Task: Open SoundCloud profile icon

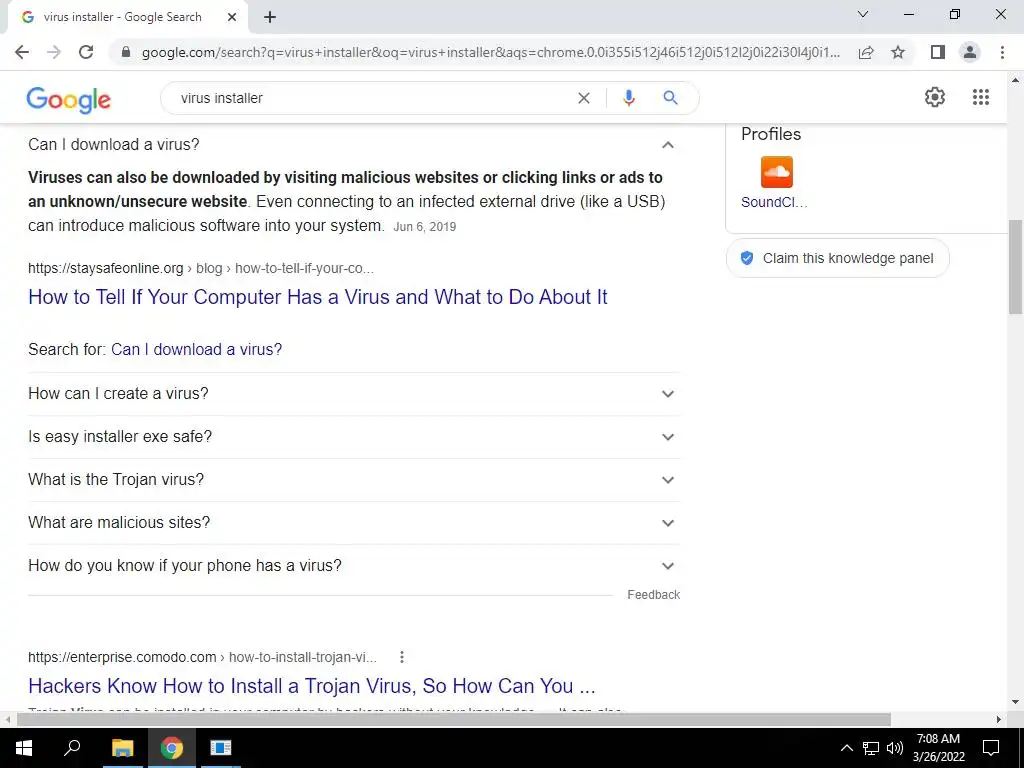Action: (x=776, y=172)
